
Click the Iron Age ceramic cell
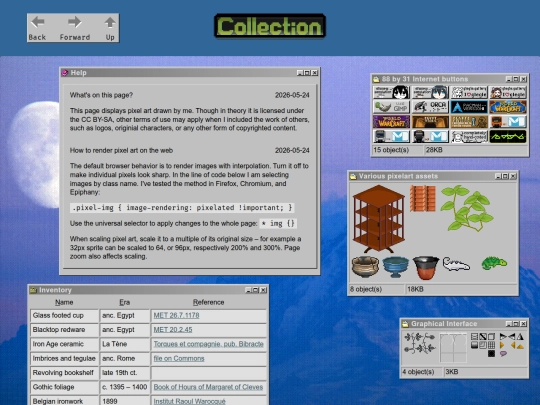(64, 344)
